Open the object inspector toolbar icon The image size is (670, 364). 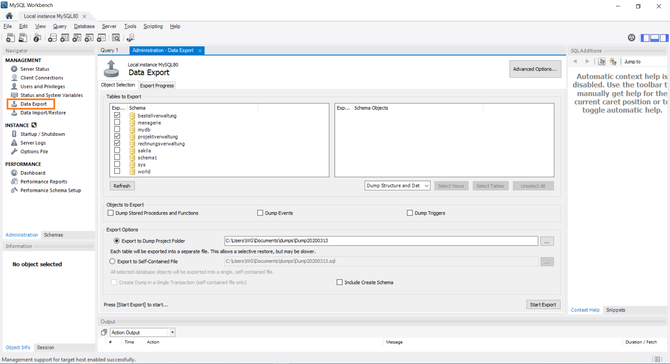tap(37, 38)
